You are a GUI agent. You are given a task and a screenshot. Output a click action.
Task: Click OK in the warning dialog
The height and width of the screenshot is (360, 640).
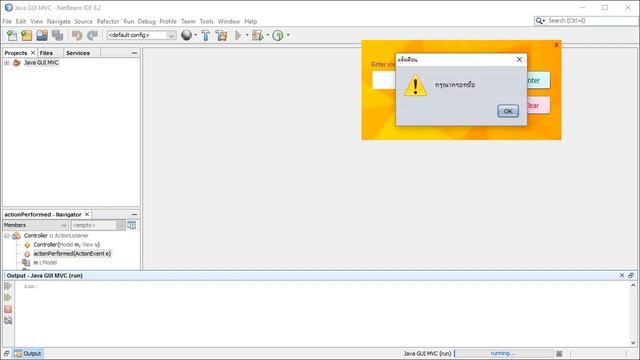pyautogui.click(x=508, y=111)
